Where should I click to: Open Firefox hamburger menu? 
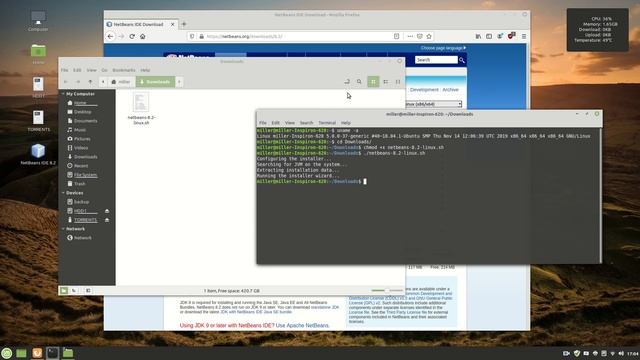tap(524, 36)
